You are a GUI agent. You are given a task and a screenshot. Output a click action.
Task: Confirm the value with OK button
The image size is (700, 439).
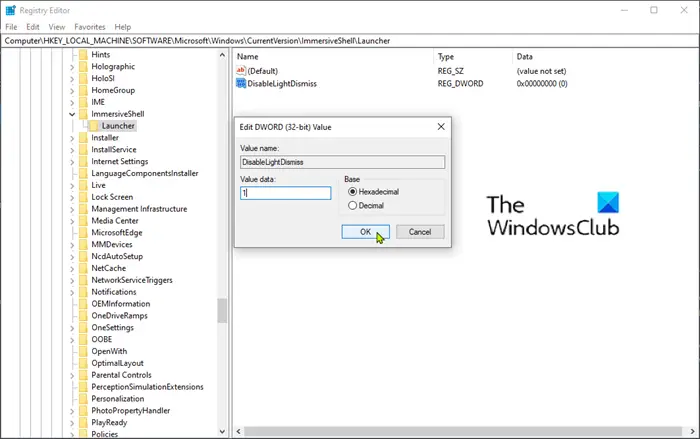[365, 232]
